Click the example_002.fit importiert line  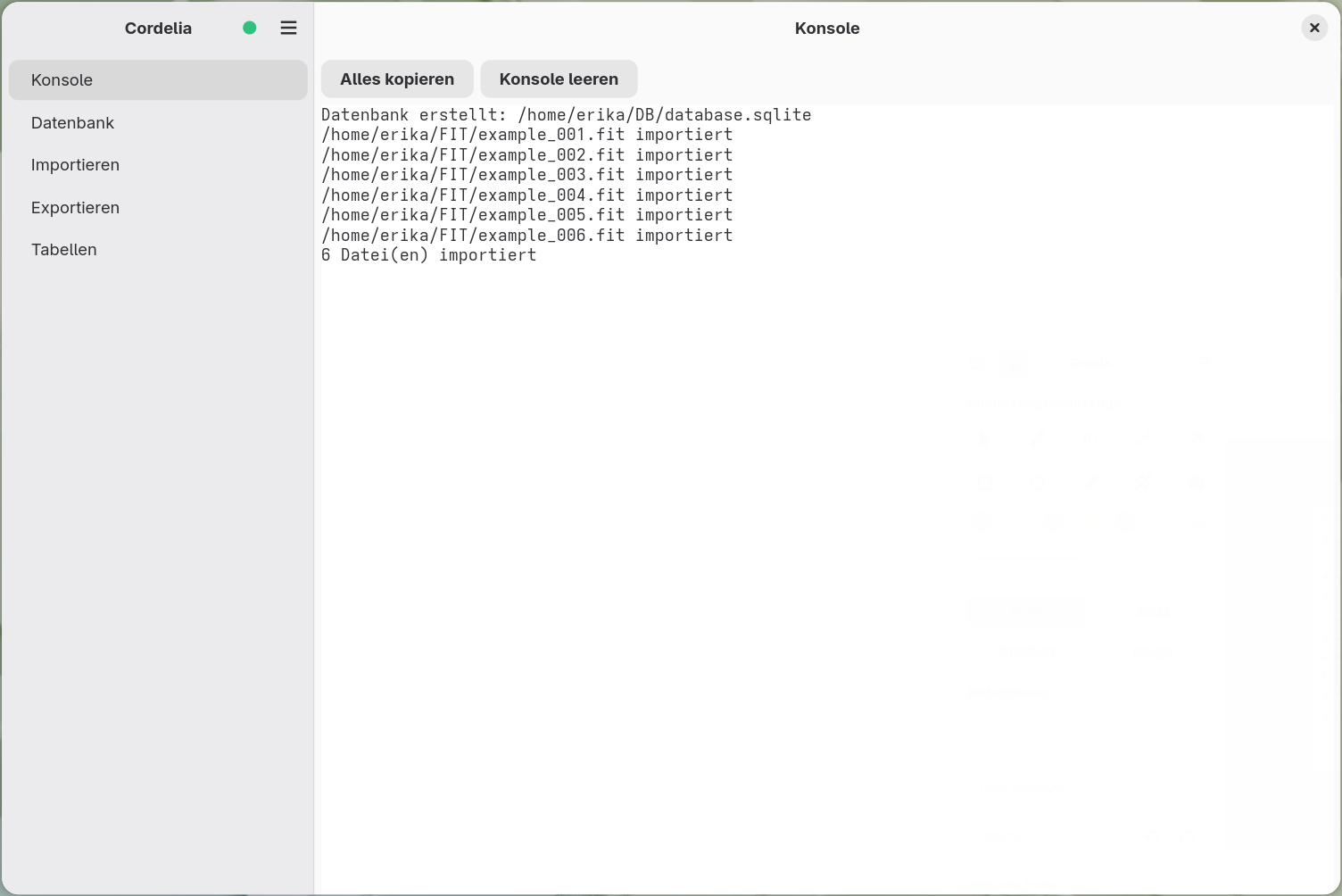tap(527, 155)
